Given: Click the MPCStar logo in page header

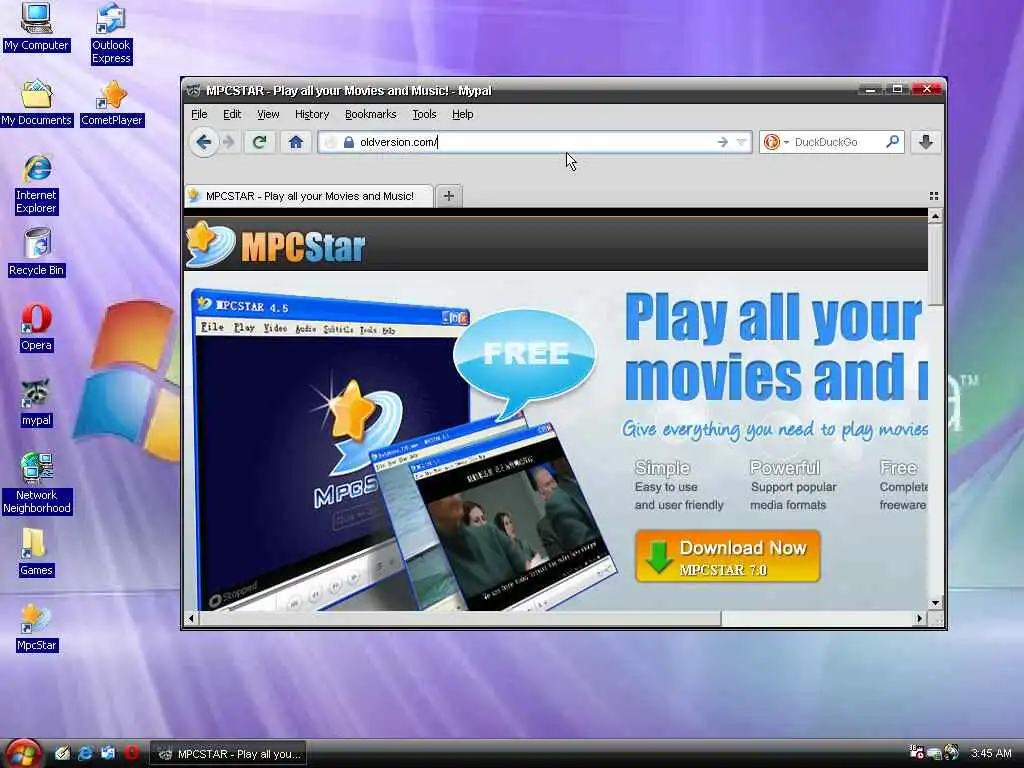Looking at the screenshot, I should click(x=276, y=246).
